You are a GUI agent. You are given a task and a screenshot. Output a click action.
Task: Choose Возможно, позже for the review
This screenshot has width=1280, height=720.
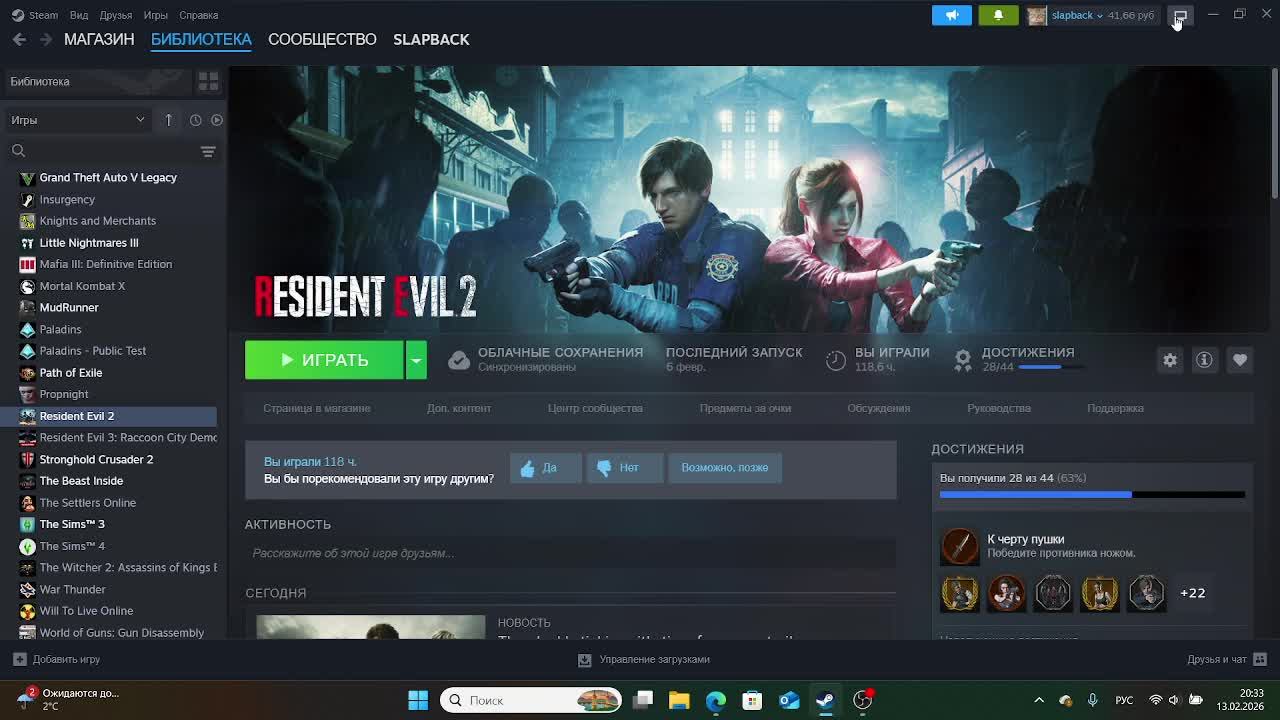point(724,467)
